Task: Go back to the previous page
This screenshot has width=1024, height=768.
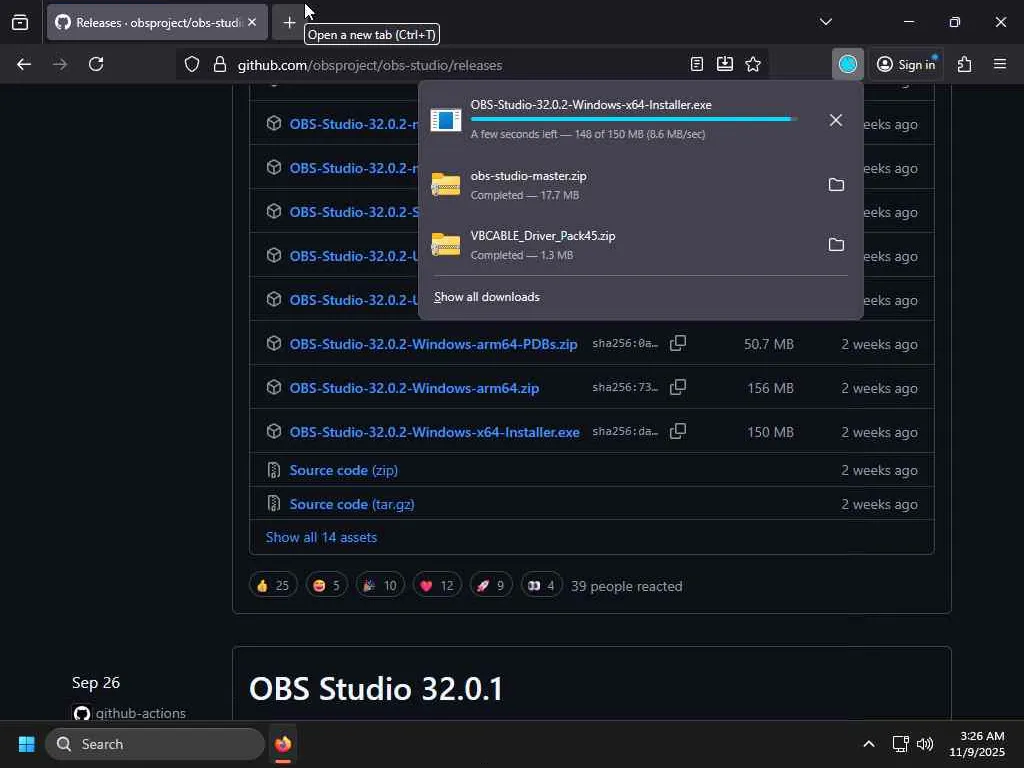Action: coord(24,64)
